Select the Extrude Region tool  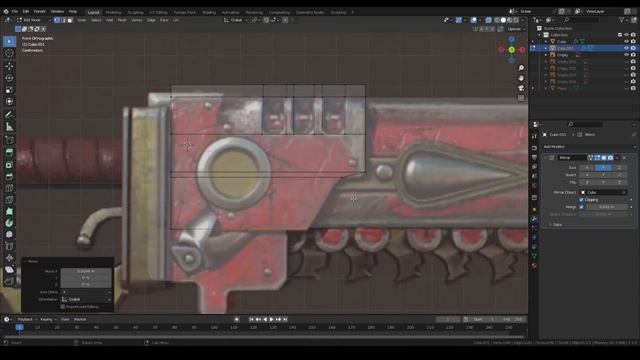9,153
